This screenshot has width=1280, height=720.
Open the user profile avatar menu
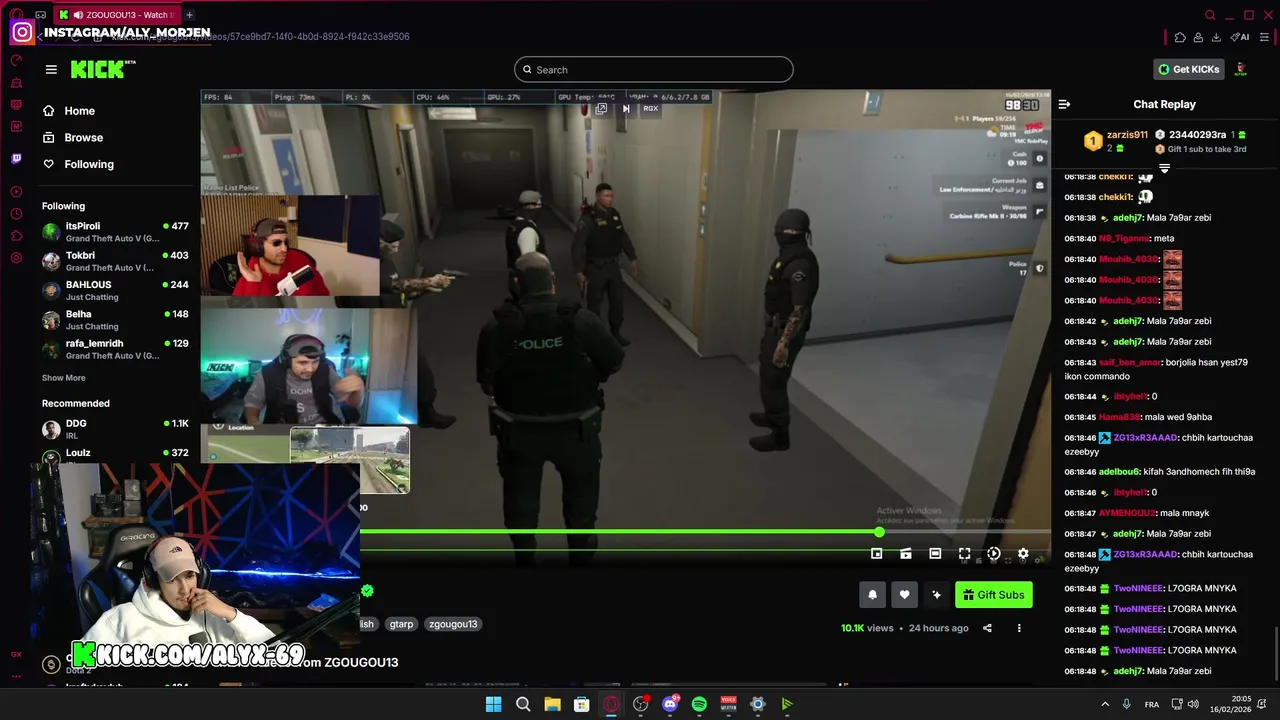[1241, 69]
